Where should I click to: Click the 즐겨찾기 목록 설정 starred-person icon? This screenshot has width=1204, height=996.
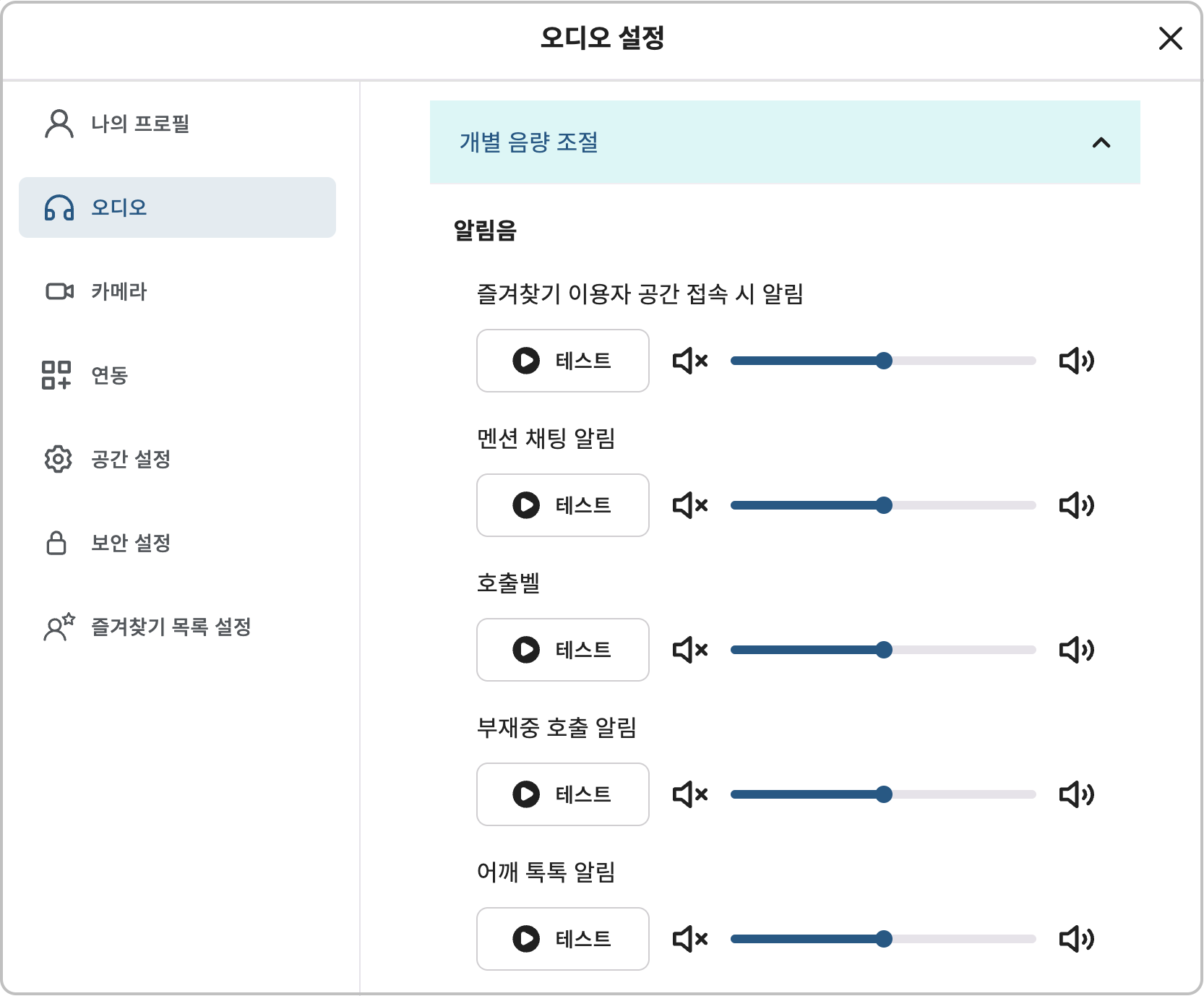[59, 627]
